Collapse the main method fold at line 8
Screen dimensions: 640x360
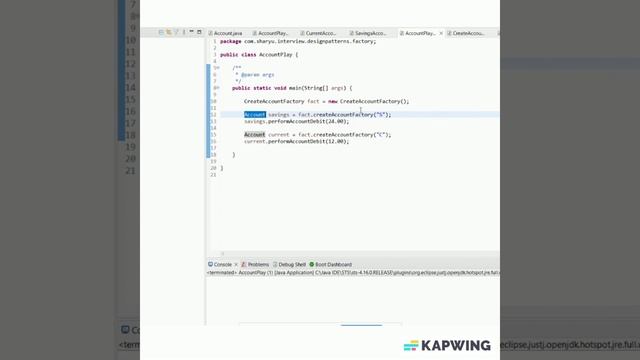217,88
